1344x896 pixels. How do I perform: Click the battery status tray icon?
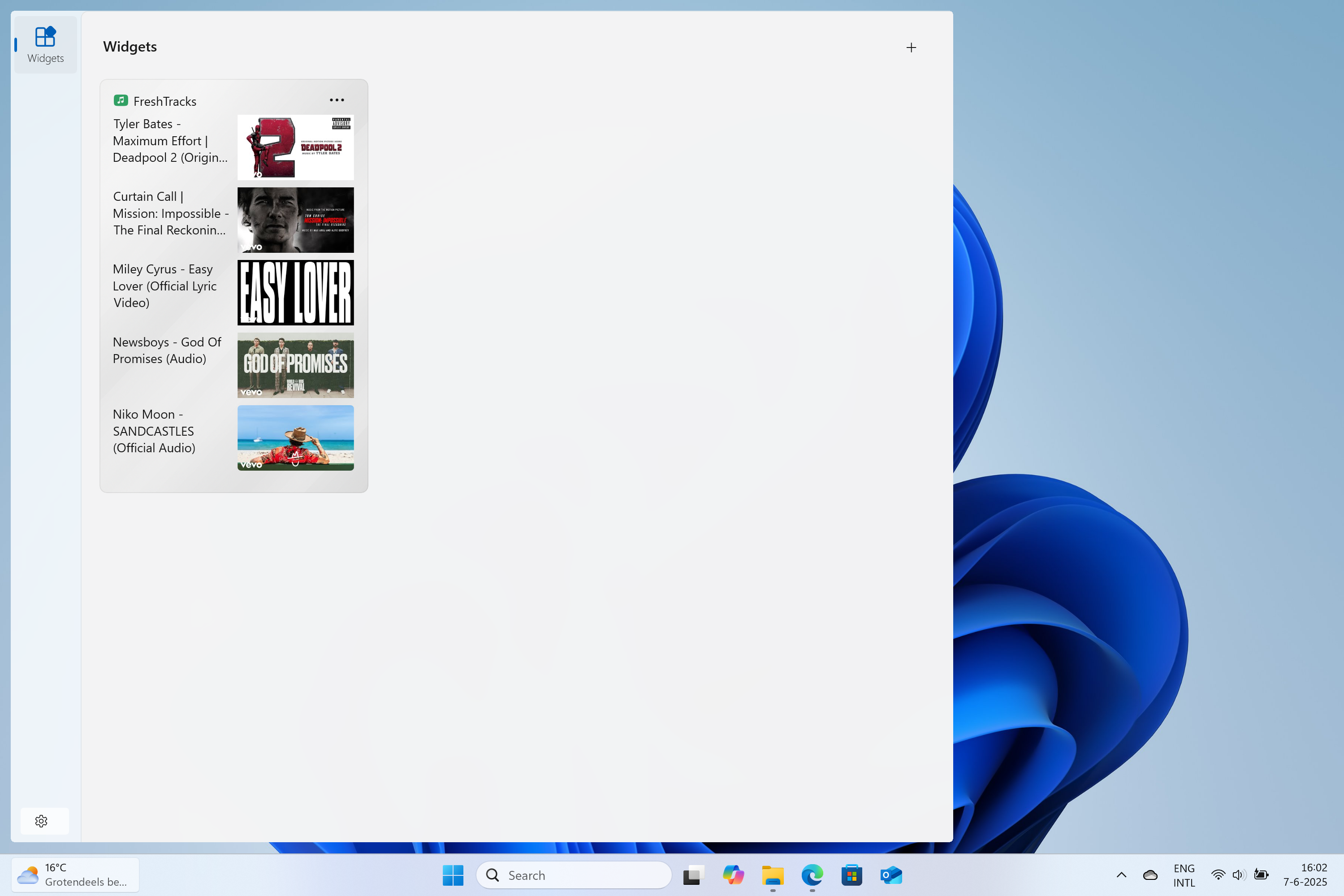pyautogui.click(x=1261, y=875)
